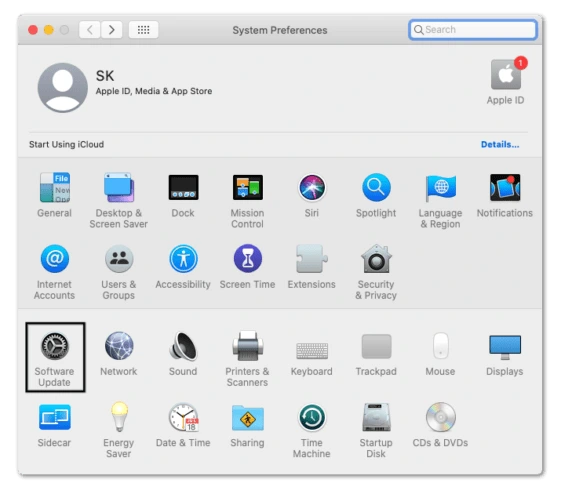Screen dimensions: 561x494
Task: Click the Show All grid button
Action: tap(143, 30)
